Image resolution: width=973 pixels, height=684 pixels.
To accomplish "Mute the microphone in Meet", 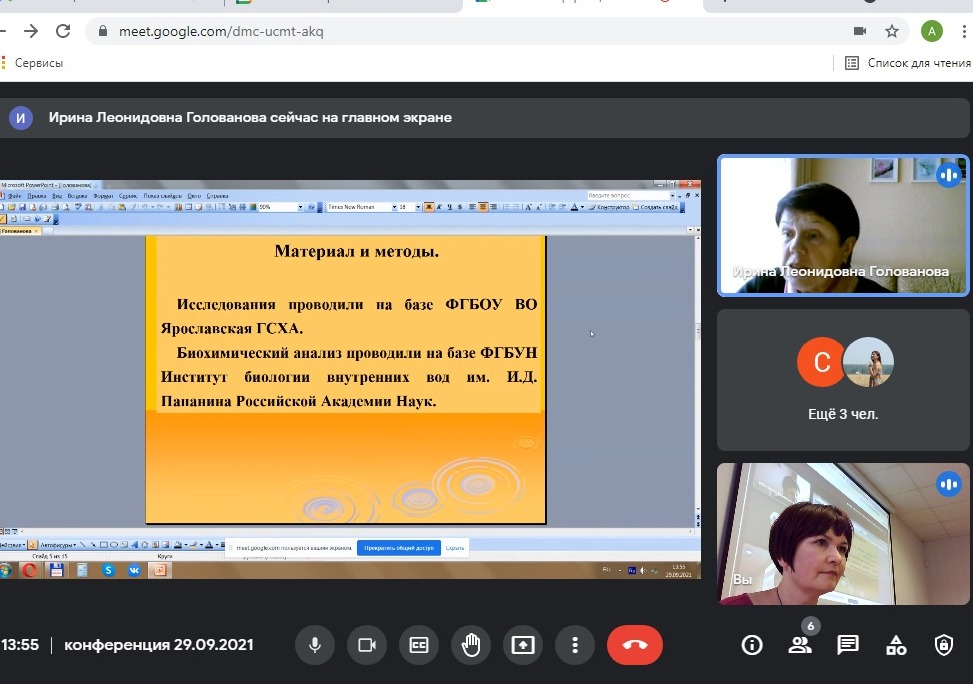I will tap(315, 646).
